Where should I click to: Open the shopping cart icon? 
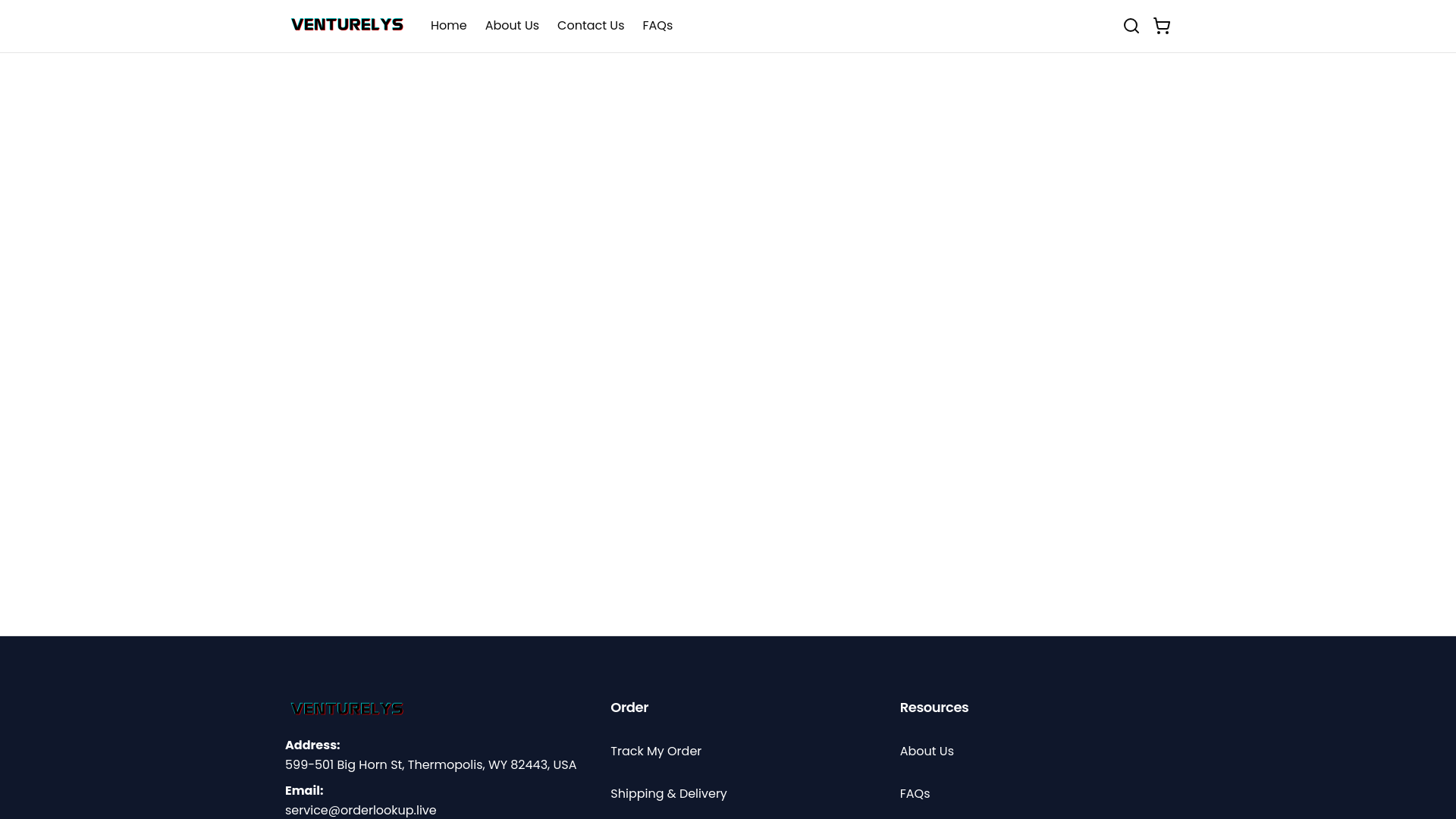tap(1162, 26)
